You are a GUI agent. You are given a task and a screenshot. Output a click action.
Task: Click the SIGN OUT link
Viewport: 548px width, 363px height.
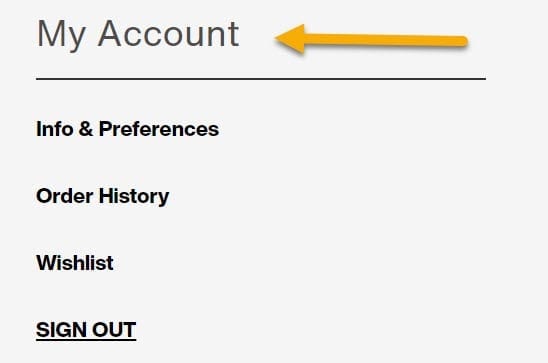tap(86, 330)
